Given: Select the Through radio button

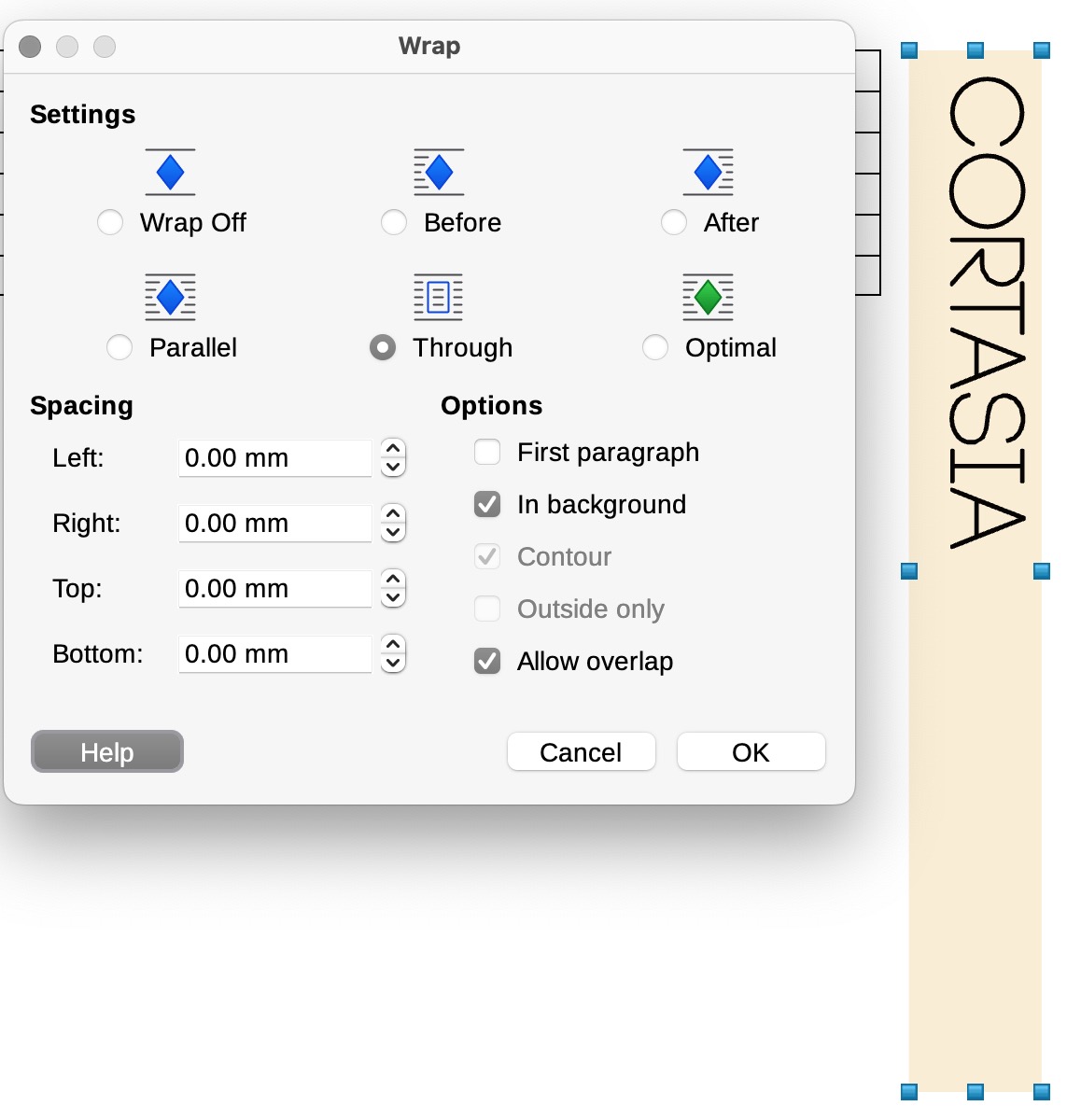Looking at the screenshot, I should tap(383, 347).
